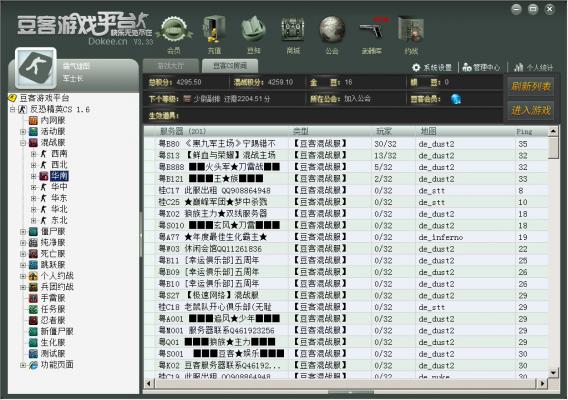This screenshot has width=568, height=400.
Task: Select server row 粤M001 服务器联系Q461923256
Action: [x=346, y=330]
